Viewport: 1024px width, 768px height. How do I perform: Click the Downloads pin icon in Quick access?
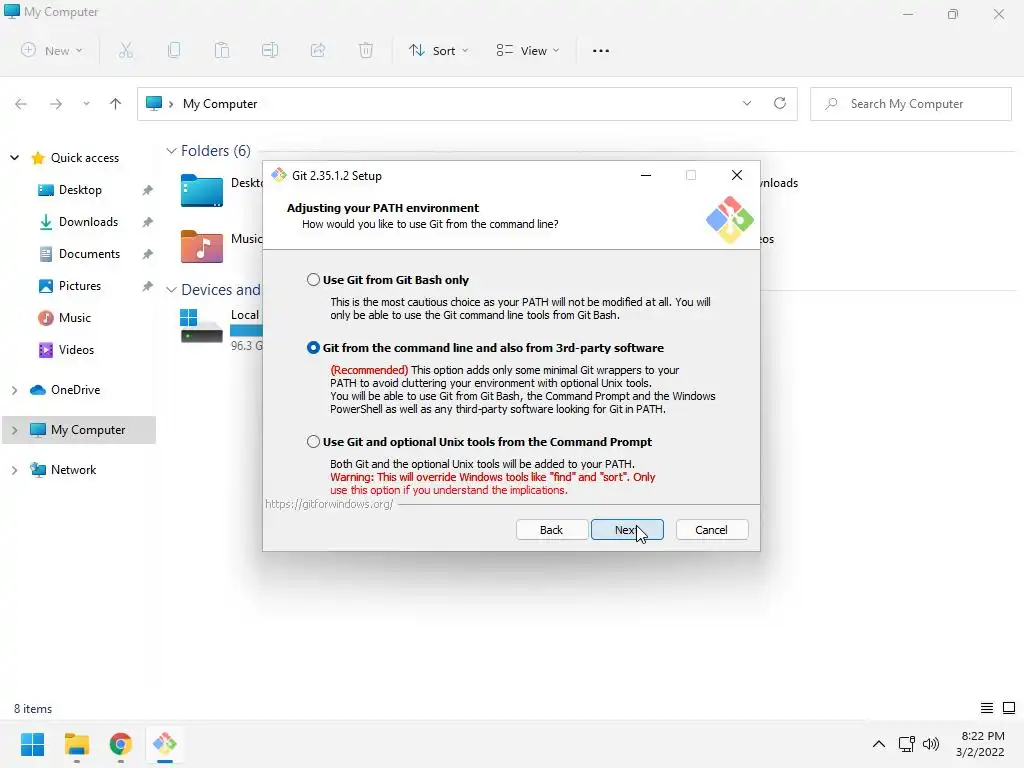[x=148, y=222]
